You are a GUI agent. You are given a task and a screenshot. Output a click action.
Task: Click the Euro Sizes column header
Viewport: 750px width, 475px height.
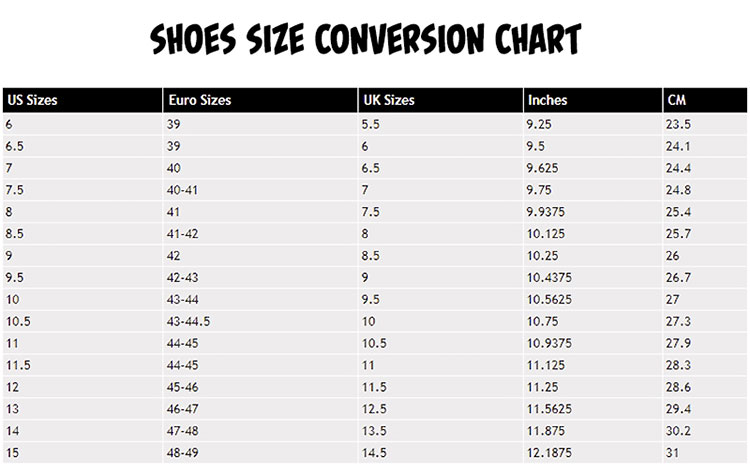[x=260, y=100]
